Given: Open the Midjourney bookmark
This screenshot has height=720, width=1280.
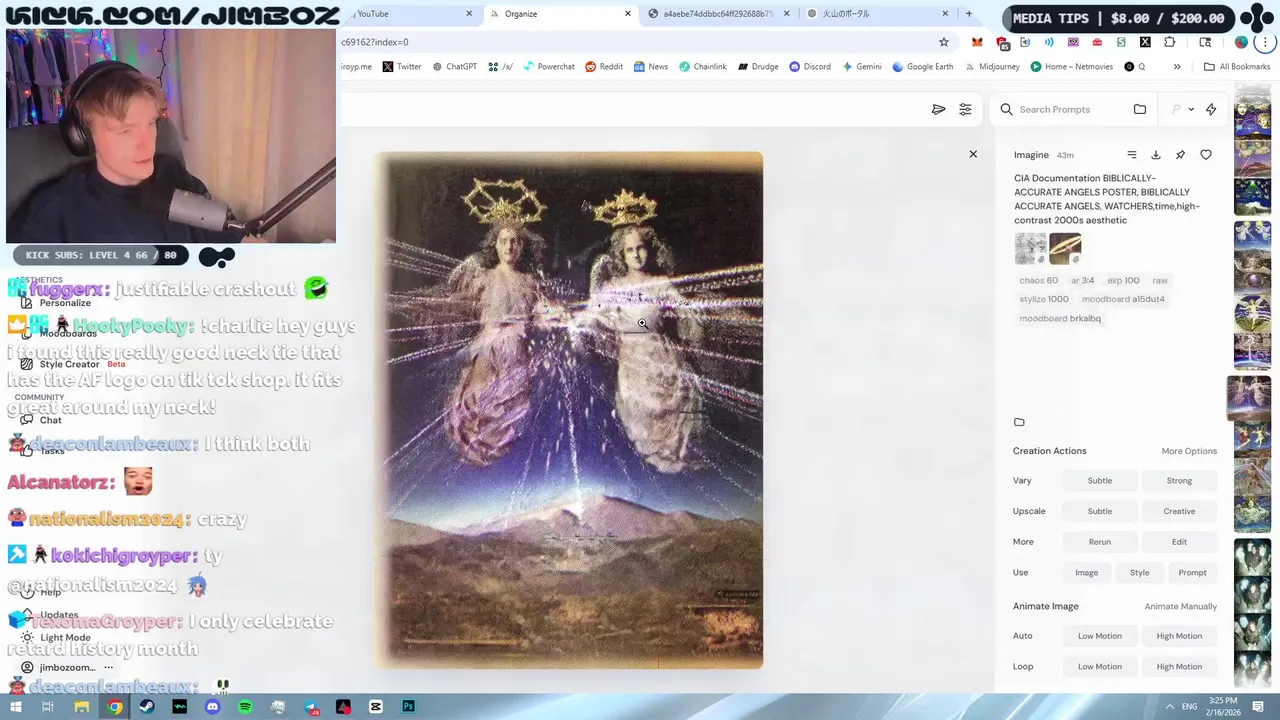Looking at the screenshot, I should (992, 67).
